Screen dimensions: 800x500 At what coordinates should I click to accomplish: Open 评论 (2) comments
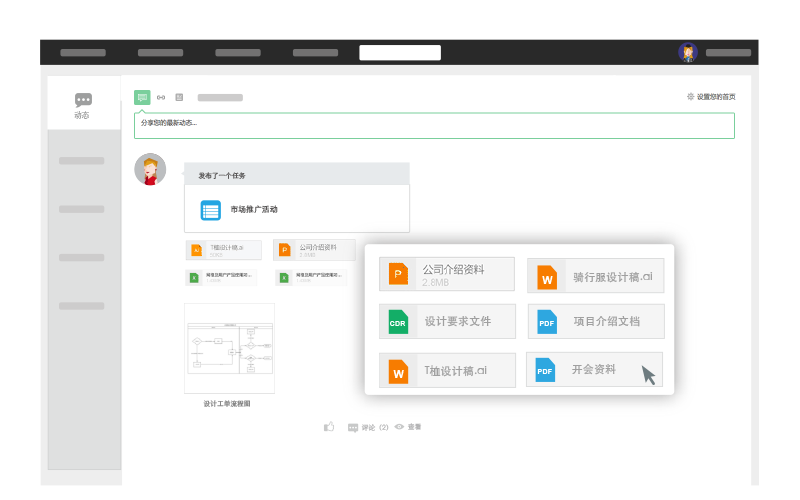pyautogui.click(x=368, y=428)
